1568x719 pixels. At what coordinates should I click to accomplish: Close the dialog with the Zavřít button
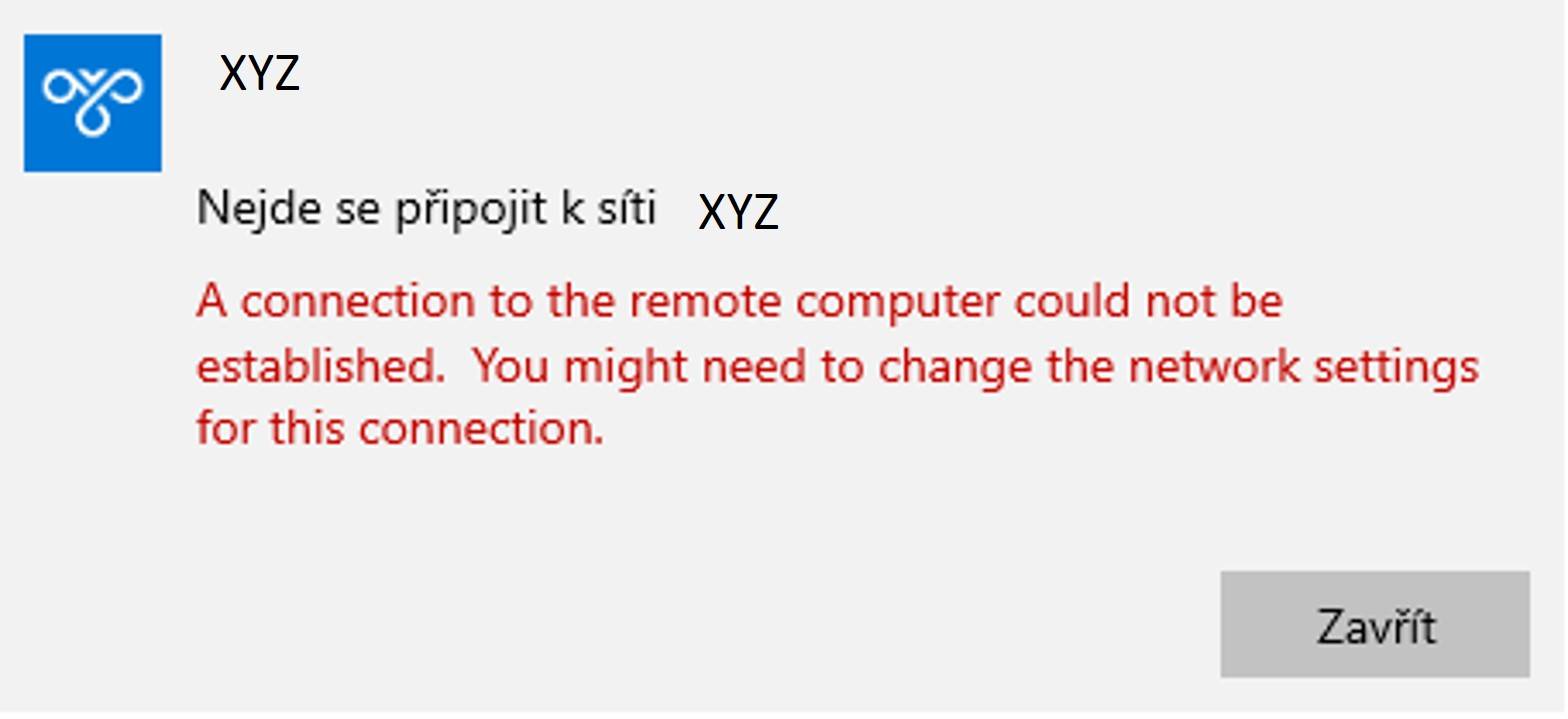[1375, 625]
